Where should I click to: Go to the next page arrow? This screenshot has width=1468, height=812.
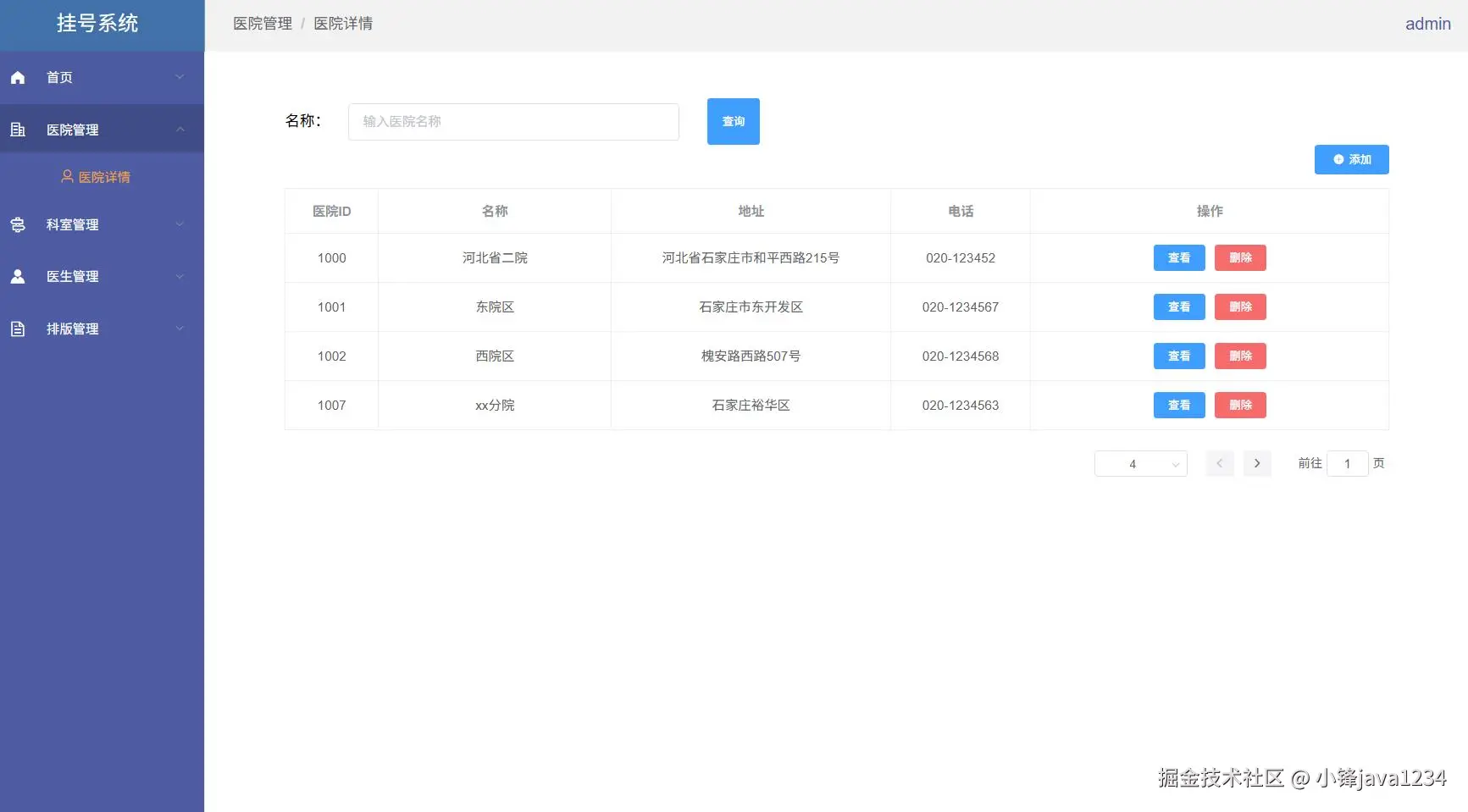1257,463
